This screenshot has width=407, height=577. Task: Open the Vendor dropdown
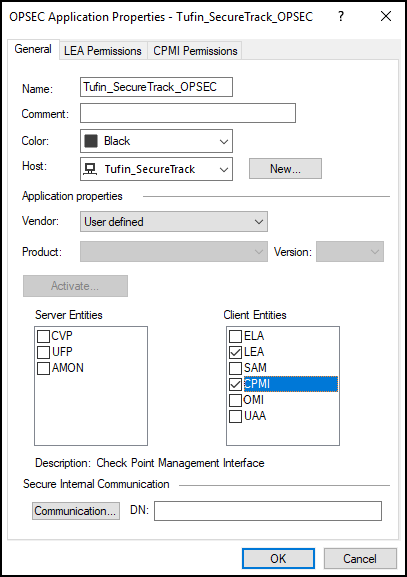174,222
